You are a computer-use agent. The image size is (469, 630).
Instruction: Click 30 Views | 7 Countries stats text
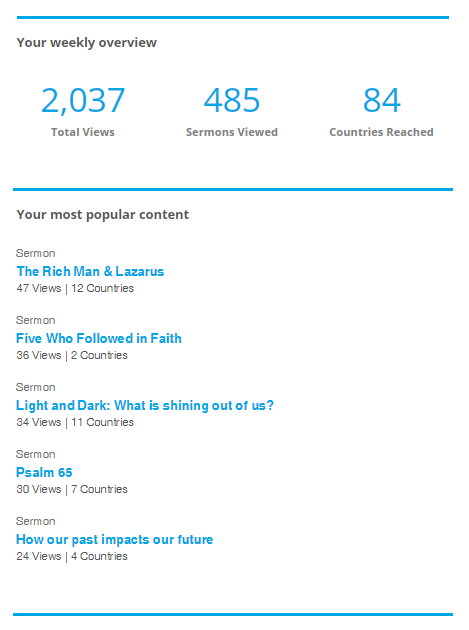point(72,489)
